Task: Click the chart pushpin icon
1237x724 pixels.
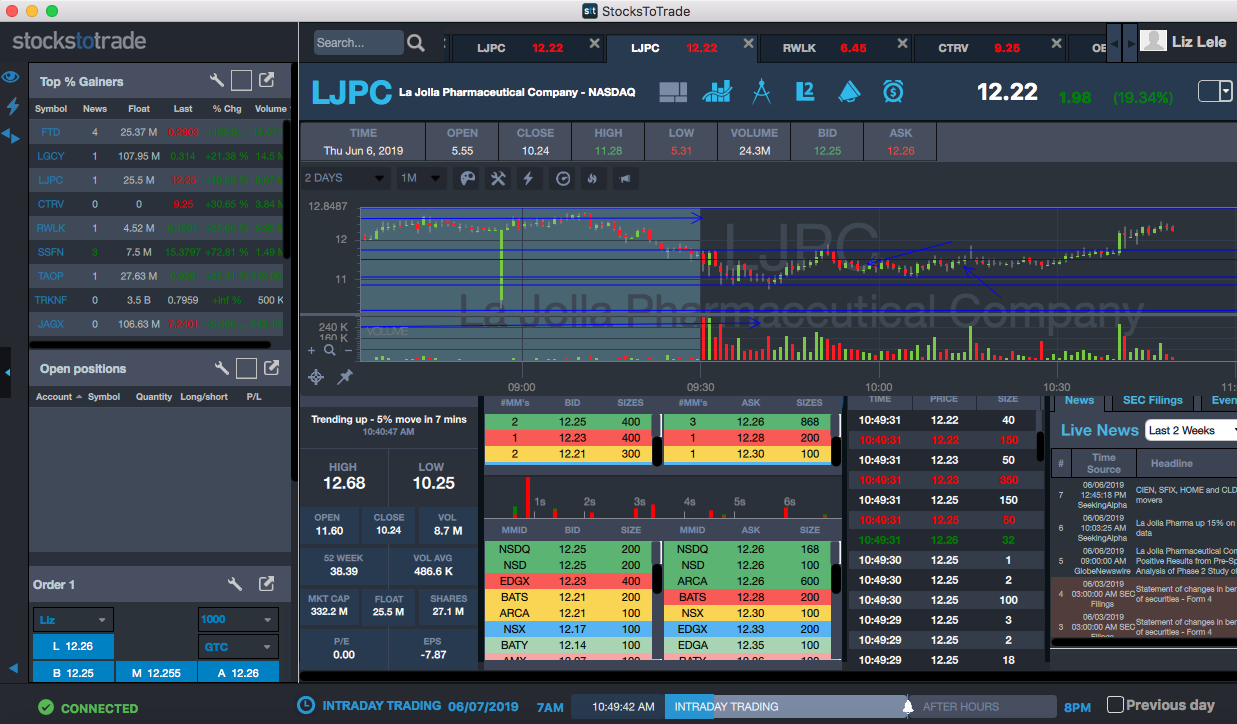Action: click(345, 376)
